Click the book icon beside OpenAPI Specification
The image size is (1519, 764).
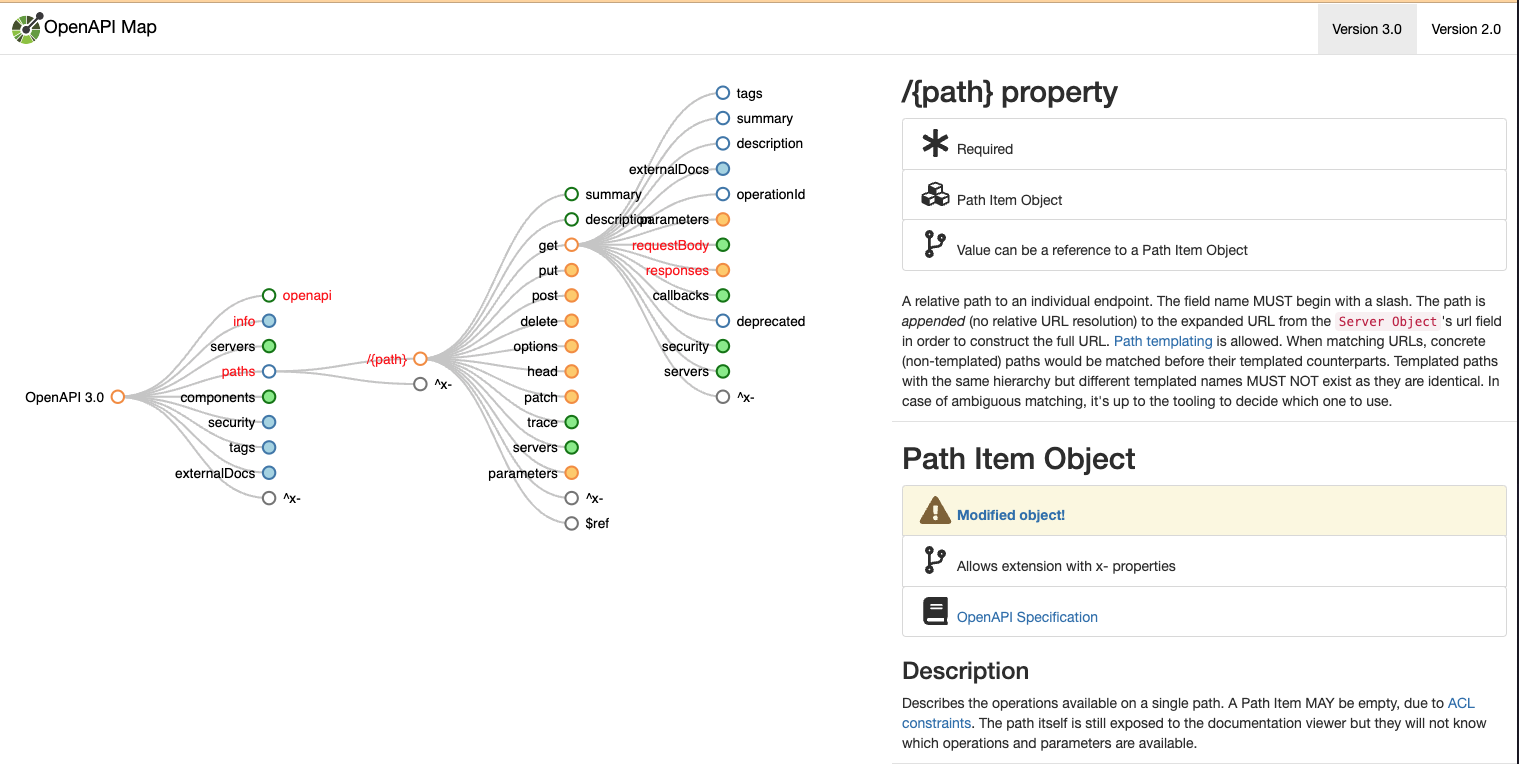coord(935,611)
